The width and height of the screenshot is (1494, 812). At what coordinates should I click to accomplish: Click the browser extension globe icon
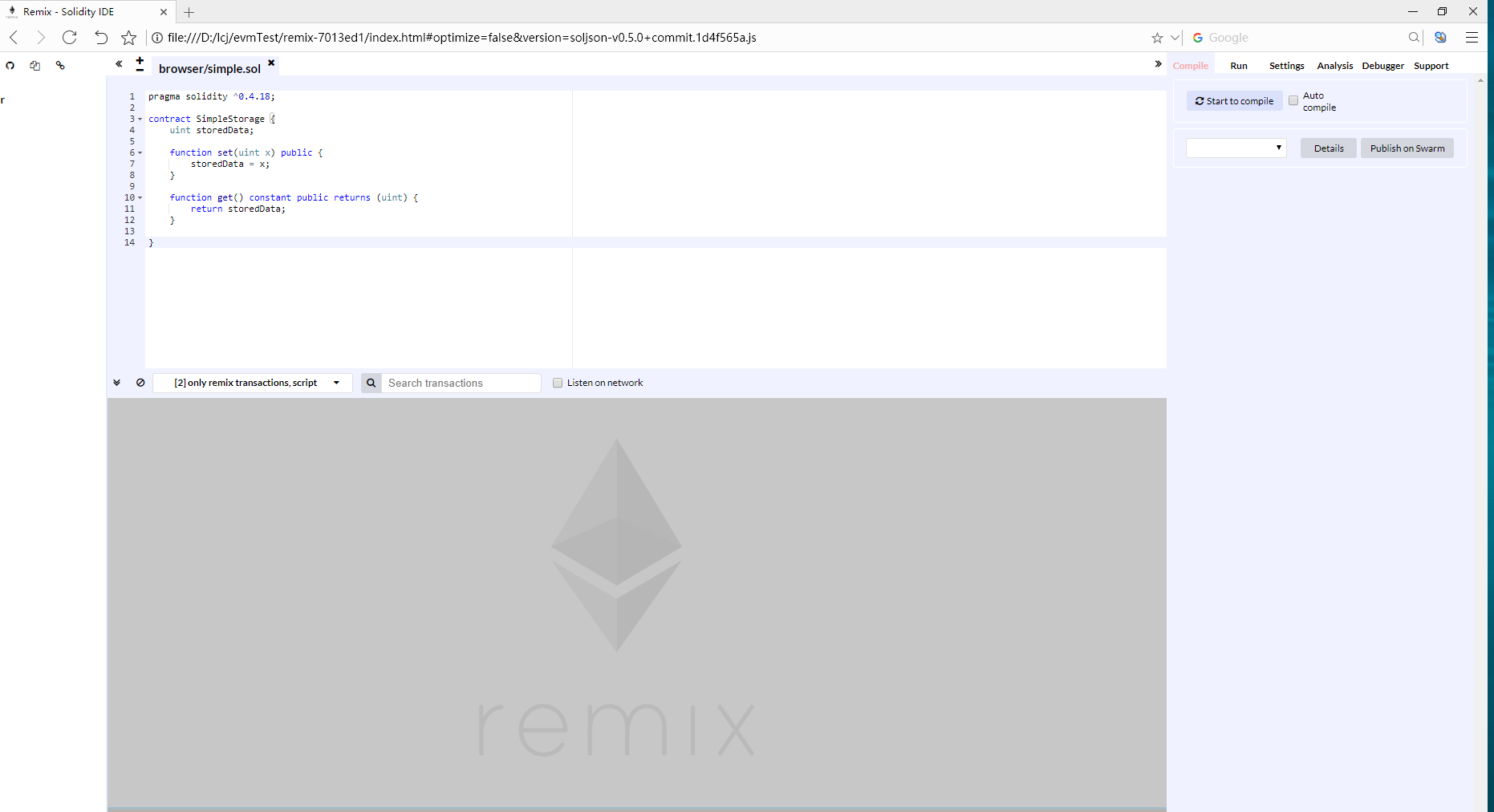coord(1440,38)
